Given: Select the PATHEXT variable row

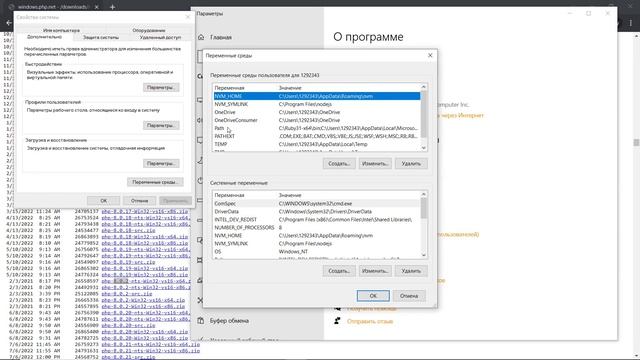Looking at the screenshot, I should [x=317, y=136].
